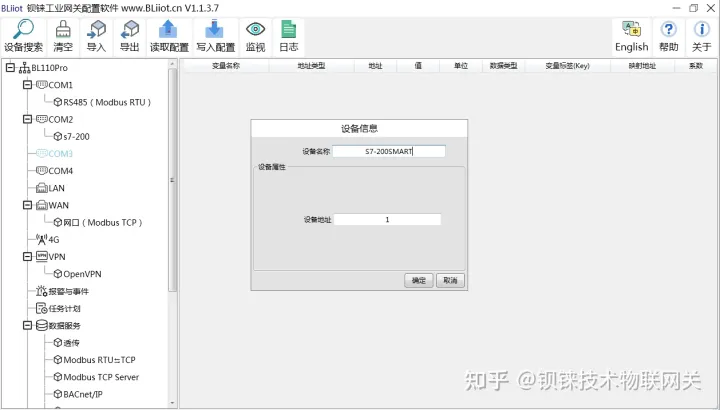This screenshot has width=720, height=410.
Task: Open the Monitor (监视) eye icon
Action: 255,29
